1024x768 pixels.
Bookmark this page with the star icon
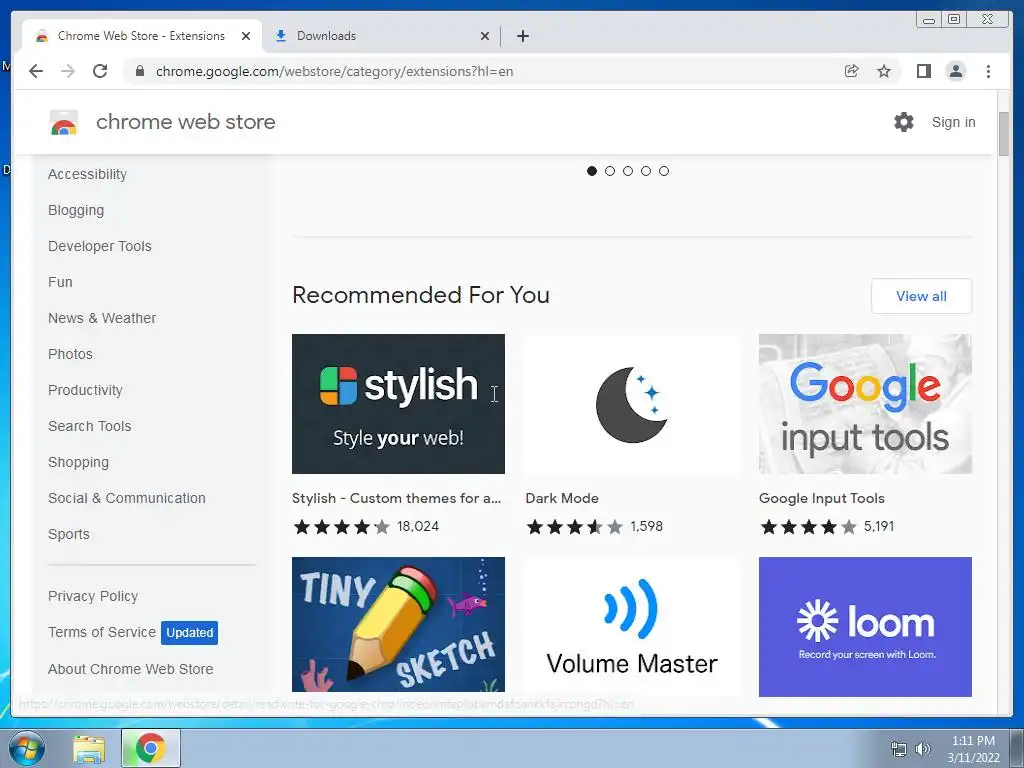click(884, 71)
